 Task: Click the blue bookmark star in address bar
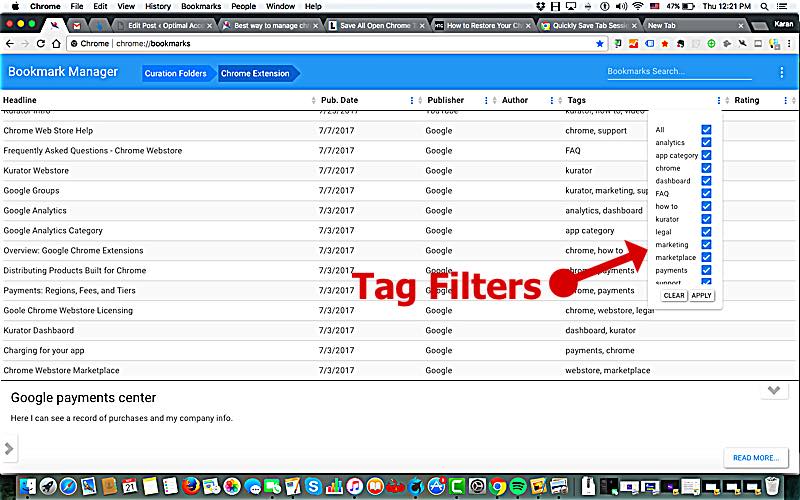pyautogui.click(x=599, y=44)
